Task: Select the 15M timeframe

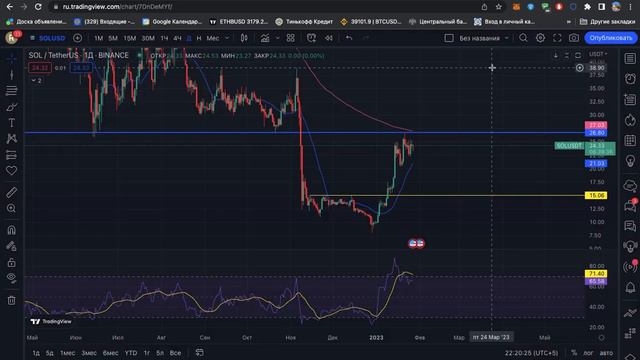Action: [x=129, y=38]
